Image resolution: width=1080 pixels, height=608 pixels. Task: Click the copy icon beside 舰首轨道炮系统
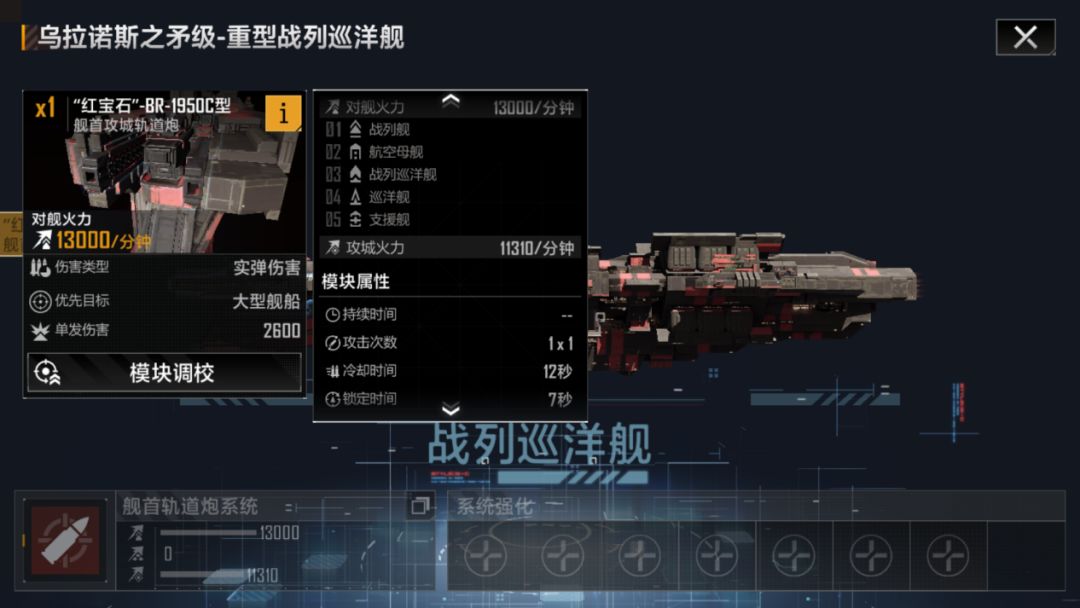419,506
